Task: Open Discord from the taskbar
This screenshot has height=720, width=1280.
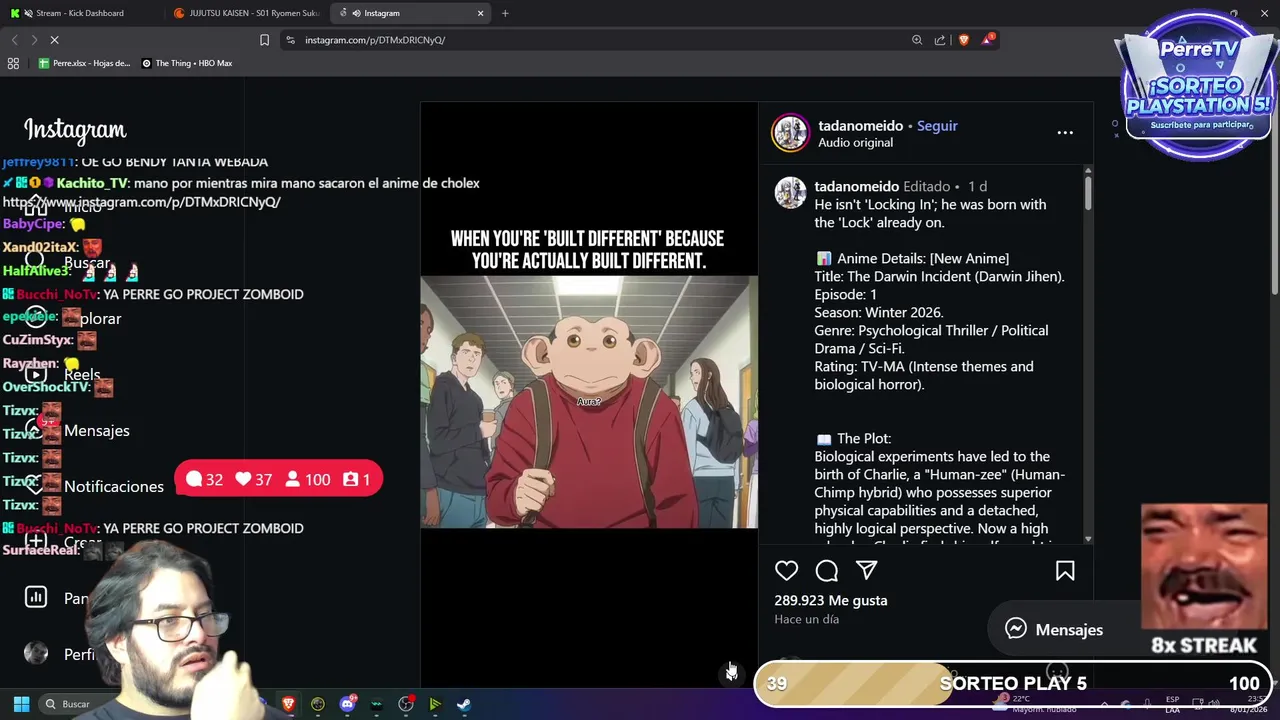Action: coord(347,704)
